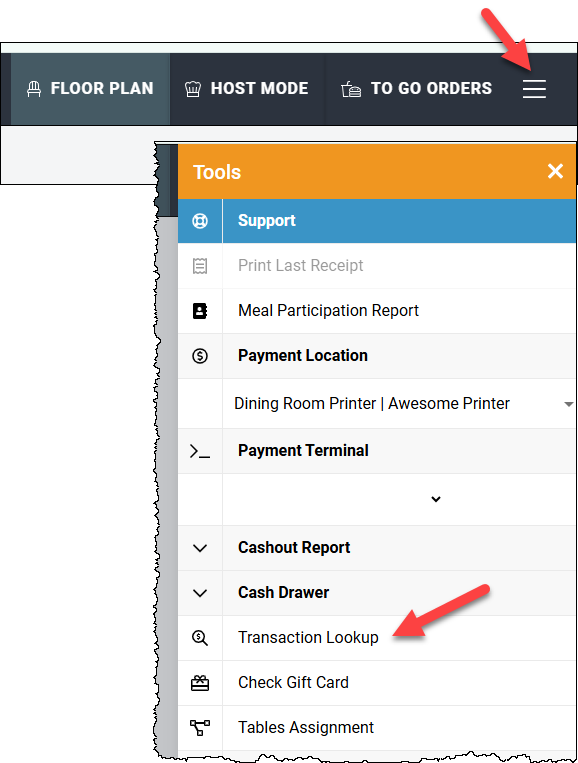The width and height of the screenshot is (578, 763).
Task: Switch to the Host Mode tab
Action: point(247,89)
